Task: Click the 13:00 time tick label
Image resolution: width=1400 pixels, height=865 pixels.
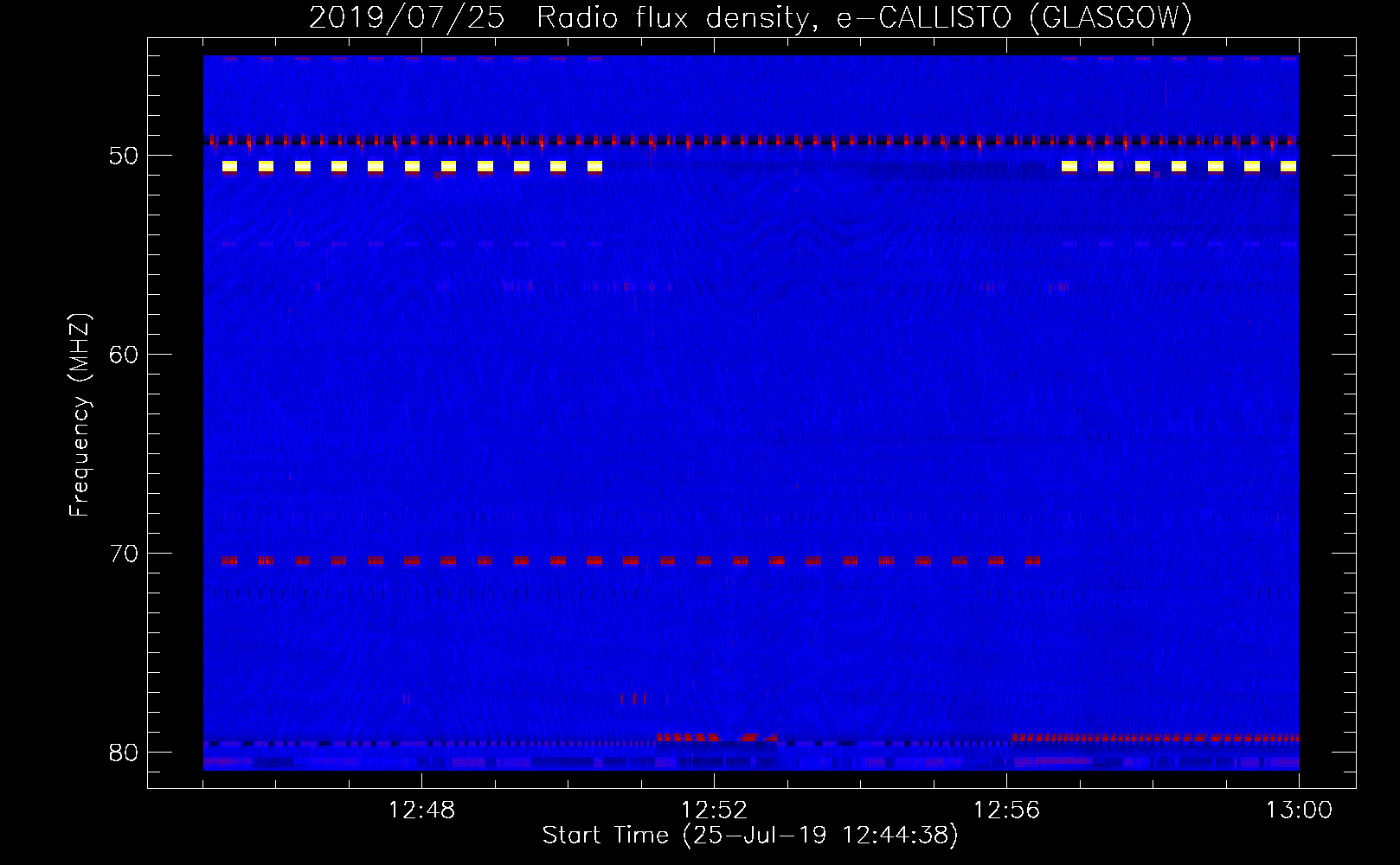Action: (x=1299, y=811)
